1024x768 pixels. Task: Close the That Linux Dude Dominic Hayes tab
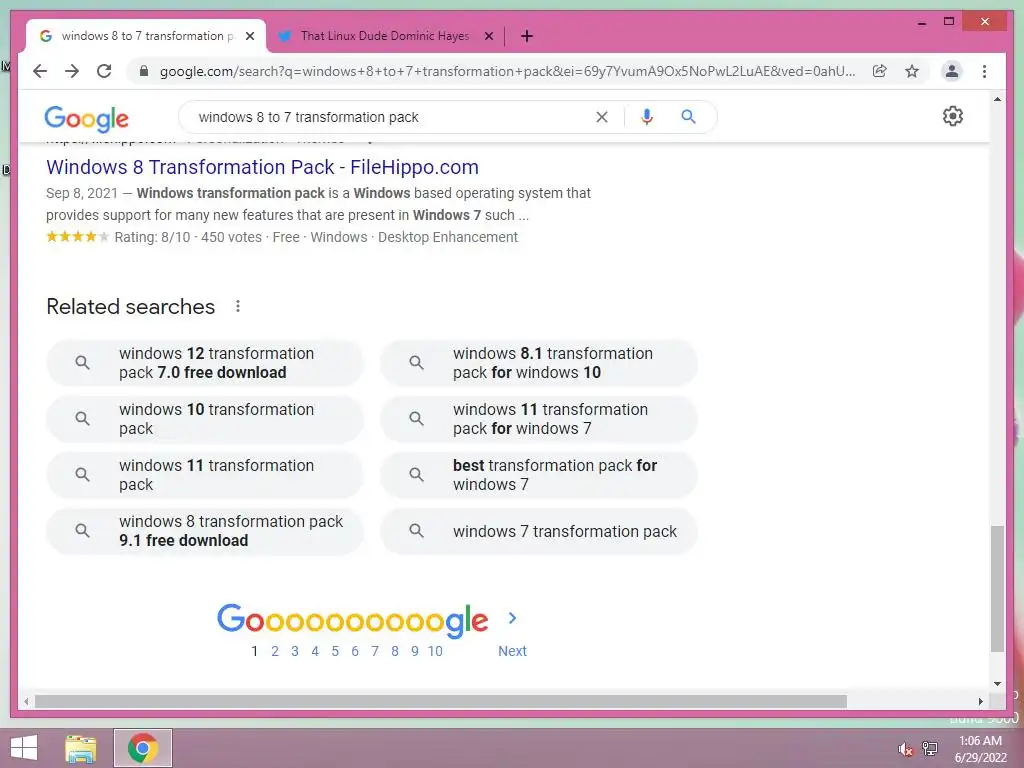coord(488,36)
